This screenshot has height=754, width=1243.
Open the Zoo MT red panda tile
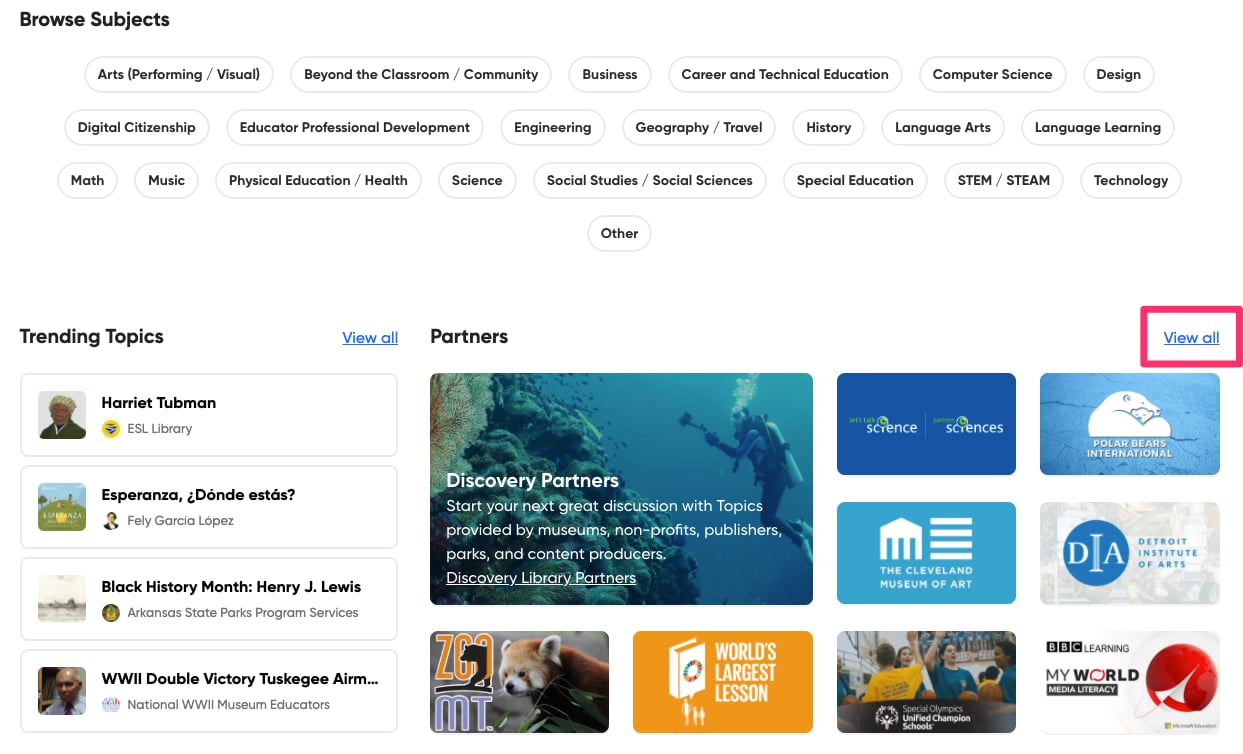pyautogui.click(x=519, y=682)
